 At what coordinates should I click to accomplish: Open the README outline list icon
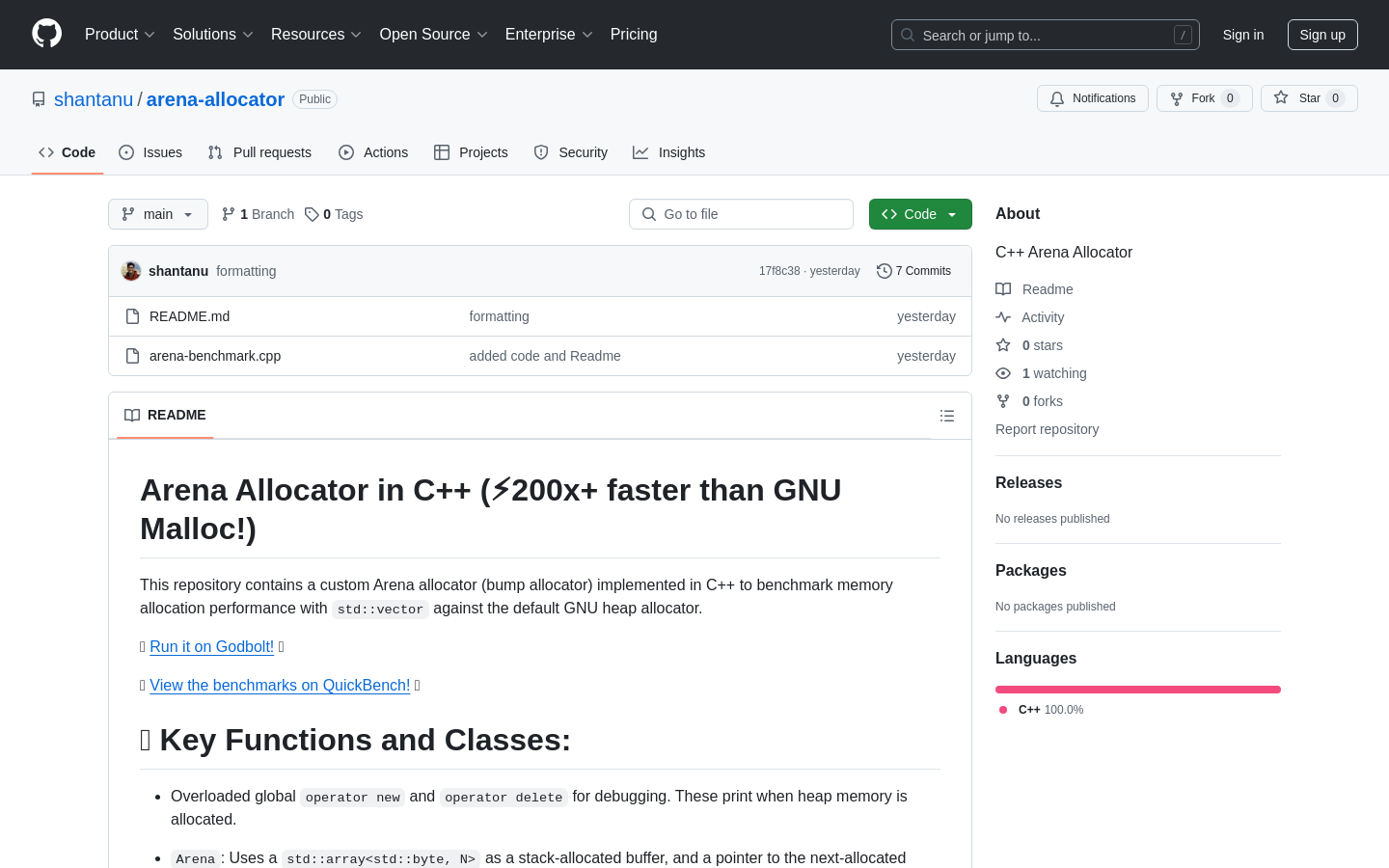coord(947,416)
